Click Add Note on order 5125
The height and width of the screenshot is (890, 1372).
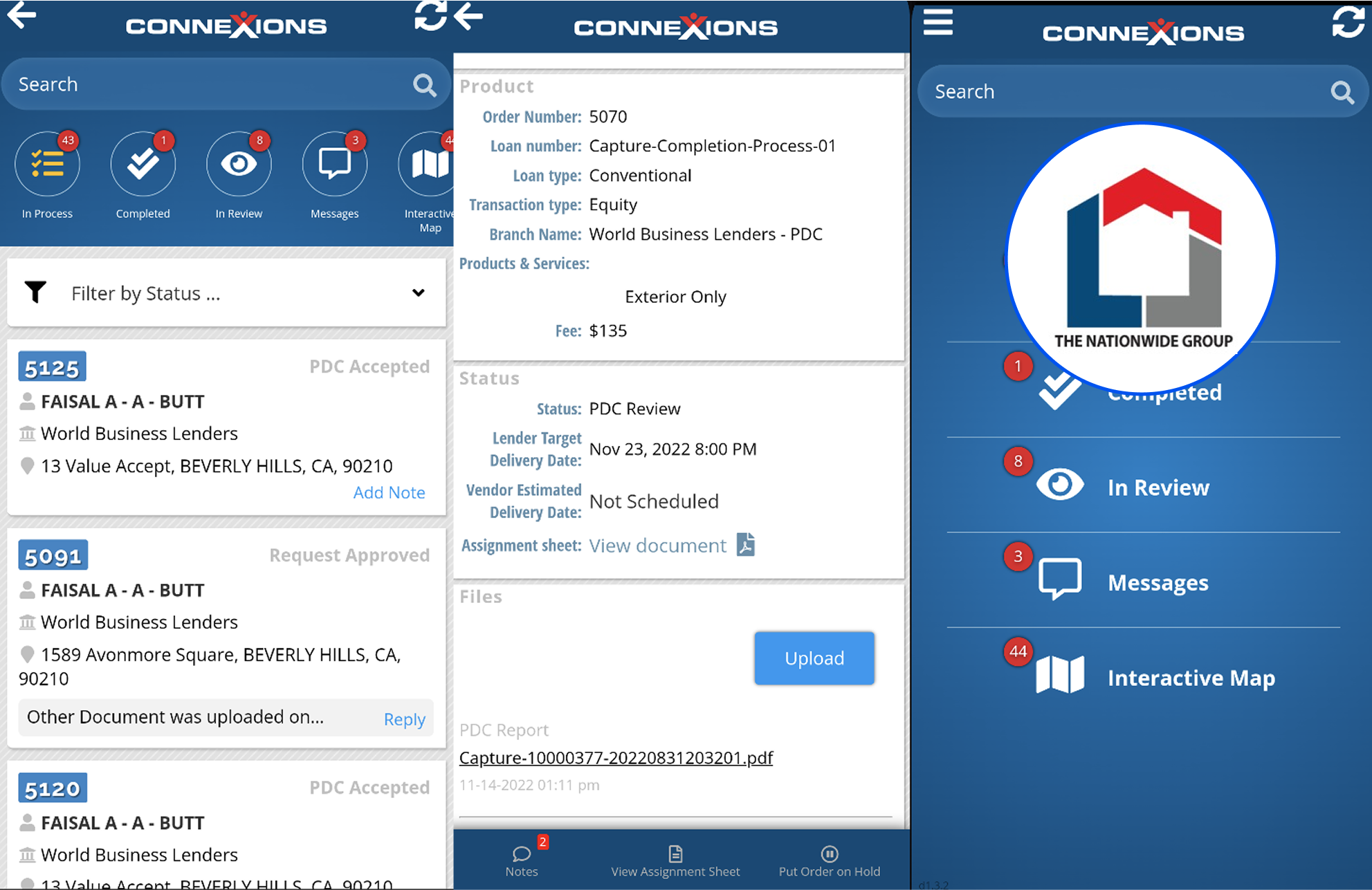click(x=389, y=492)
